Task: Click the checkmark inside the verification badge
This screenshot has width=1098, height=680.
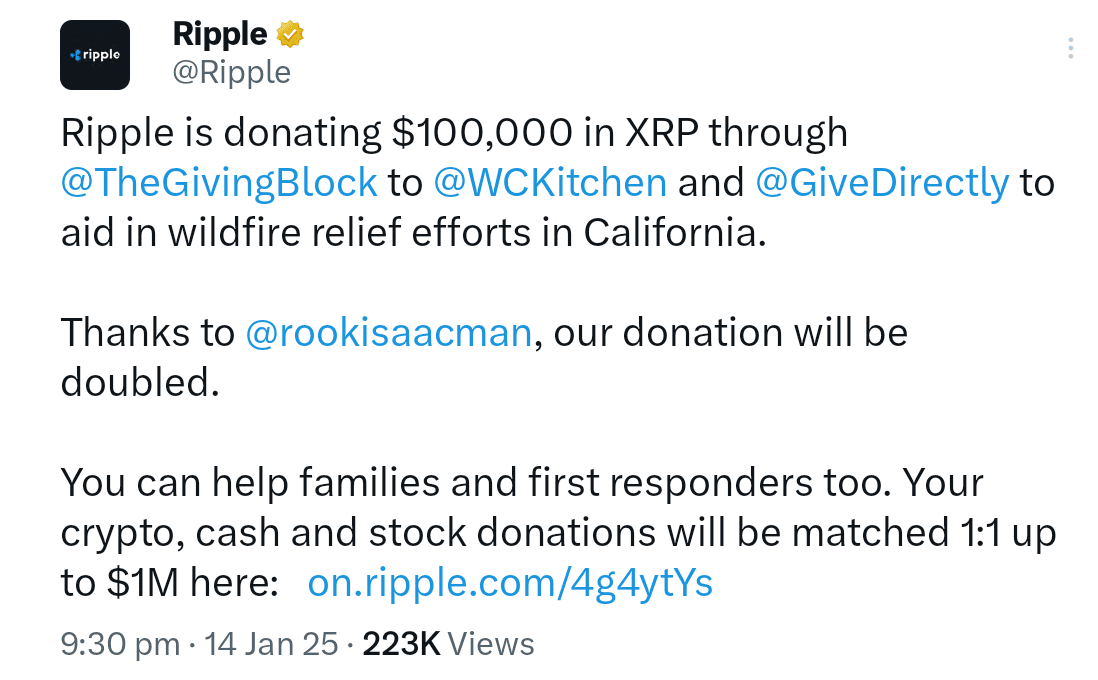Action: [288, 33]
